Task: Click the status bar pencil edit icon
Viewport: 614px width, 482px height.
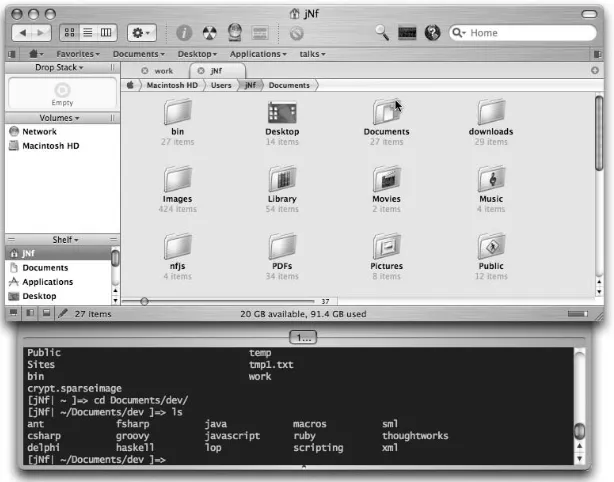Action: click(63, 313)
